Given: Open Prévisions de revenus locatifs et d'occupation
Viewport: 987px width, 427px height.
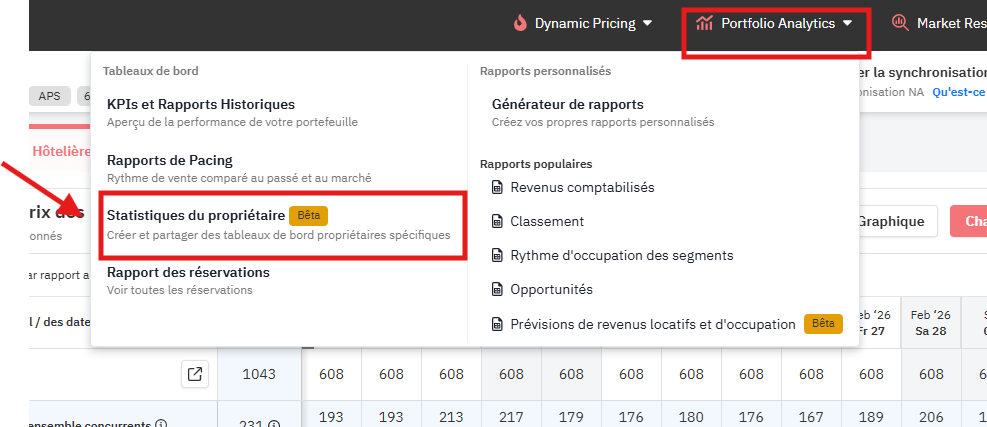Looking at the screenshot, I should click(x=652, y=324).
